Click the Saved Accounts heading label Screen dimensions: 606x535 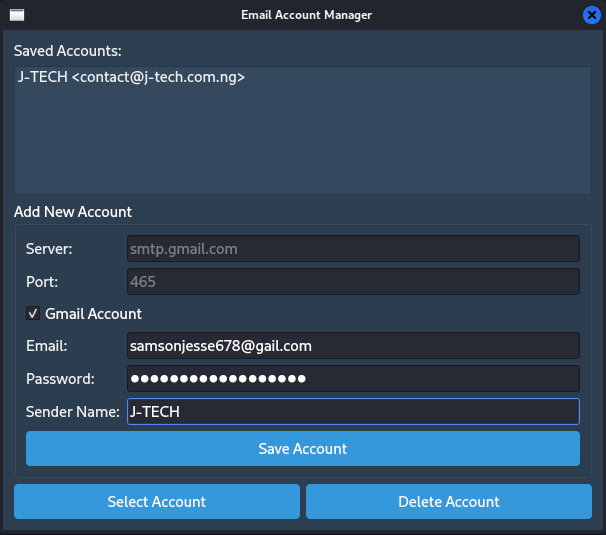[x=67, y=50]
